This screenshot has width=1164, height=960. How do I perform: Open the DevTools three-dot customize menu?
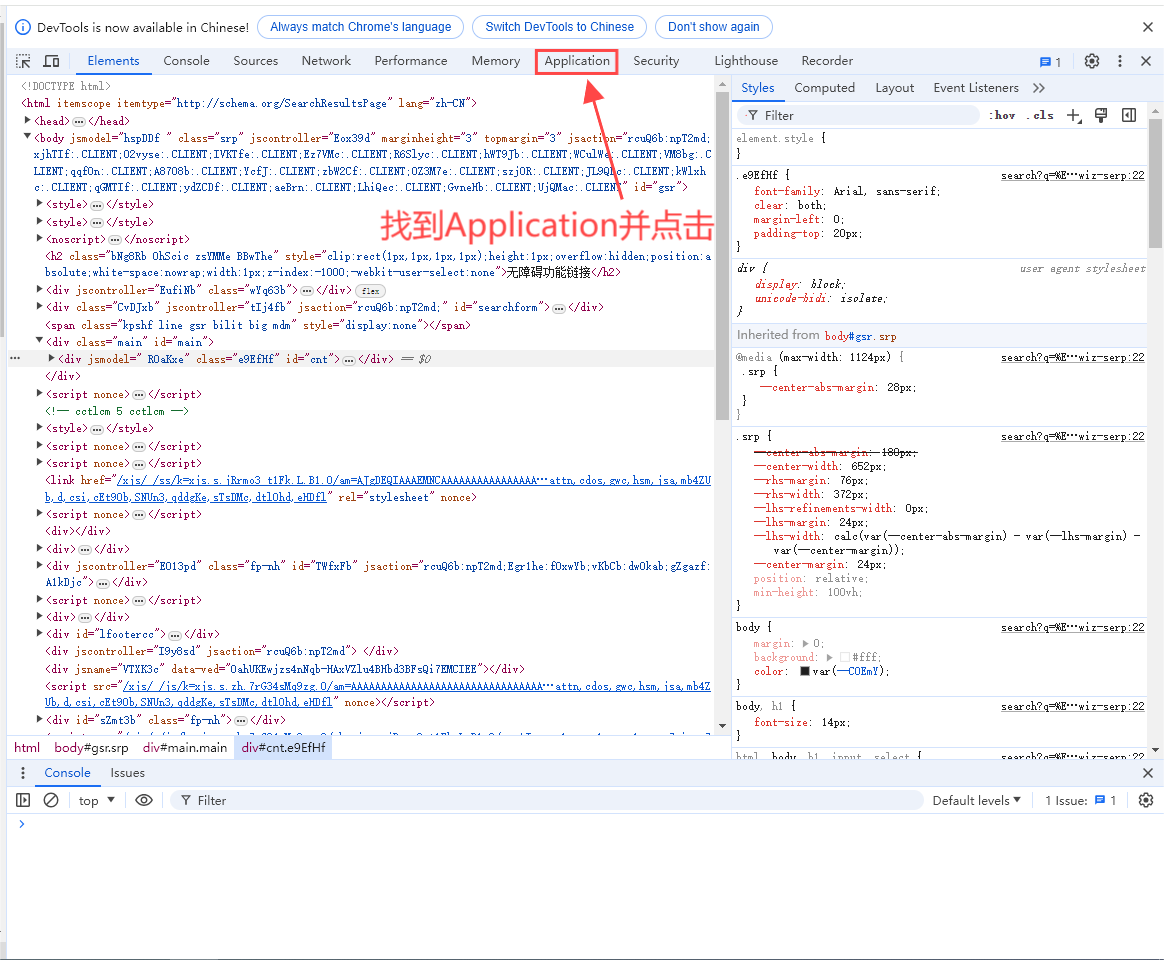[1119, 61]
